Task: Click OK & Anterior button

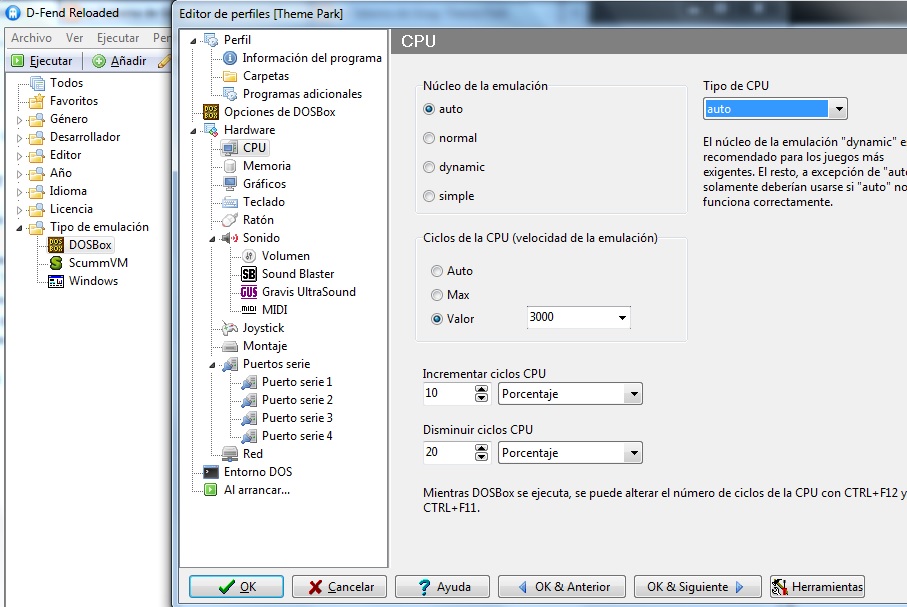Action: tap(562, 587)
